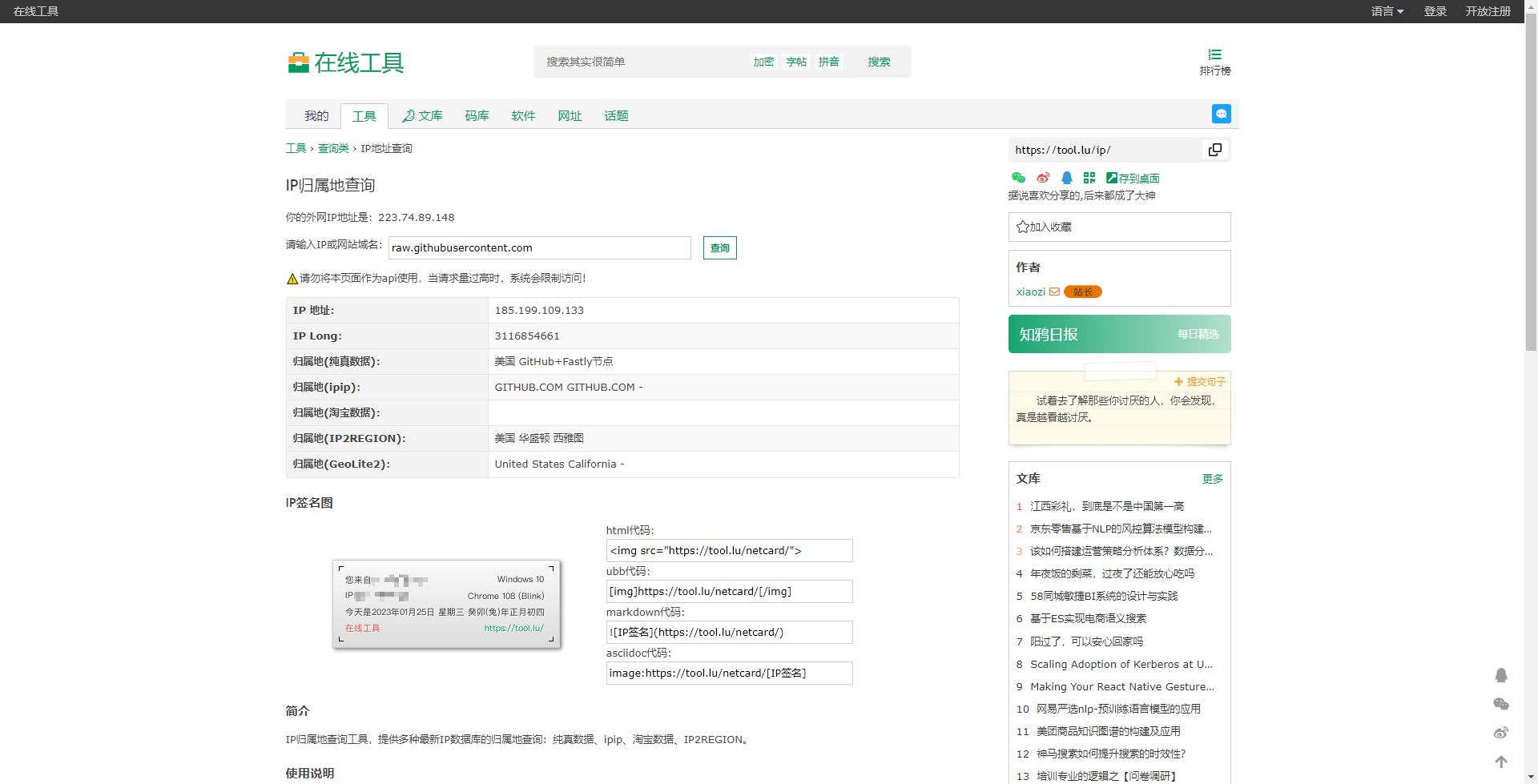Click 更多 in the 文库 panel
The width and height of the screenshot is (1538, 784).
pos(1212,478)
